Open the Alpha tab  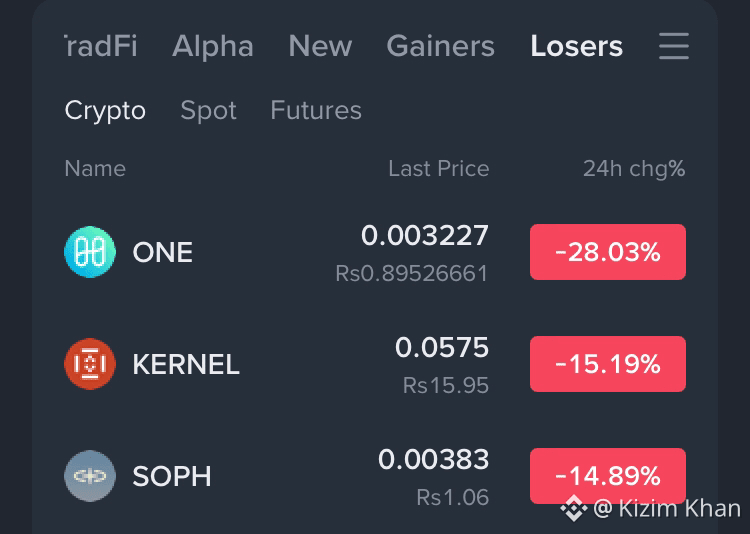click(212, 46)
